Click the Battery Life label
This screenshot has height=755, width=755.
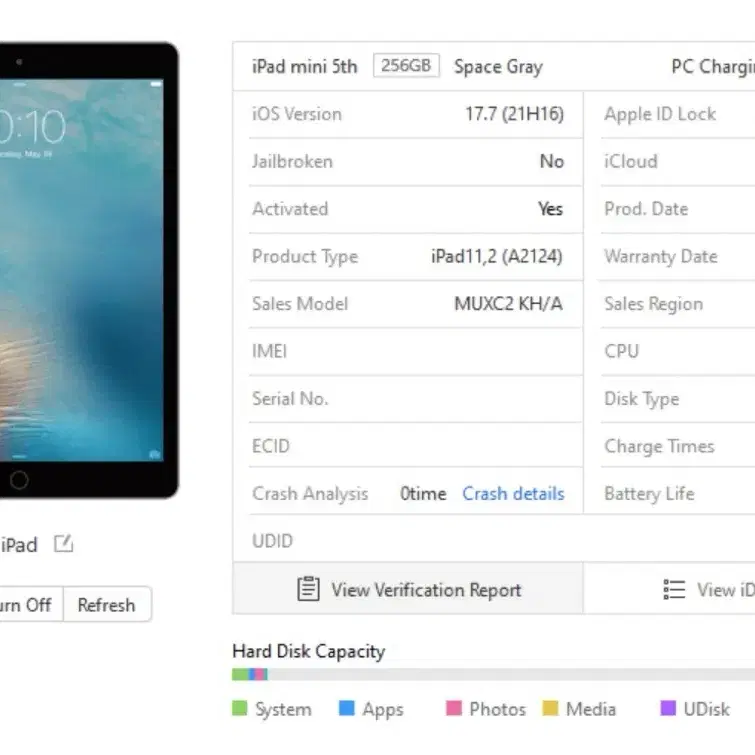(x=650, y=494)
